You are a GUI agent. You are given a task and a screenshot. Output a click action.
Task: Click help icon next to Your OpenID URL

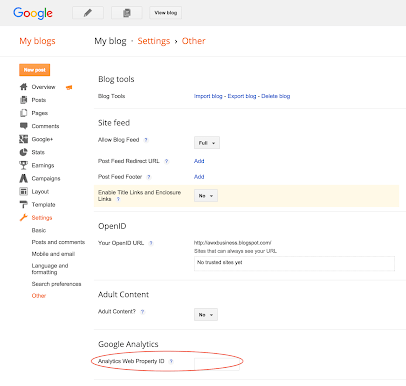(151, 243)
